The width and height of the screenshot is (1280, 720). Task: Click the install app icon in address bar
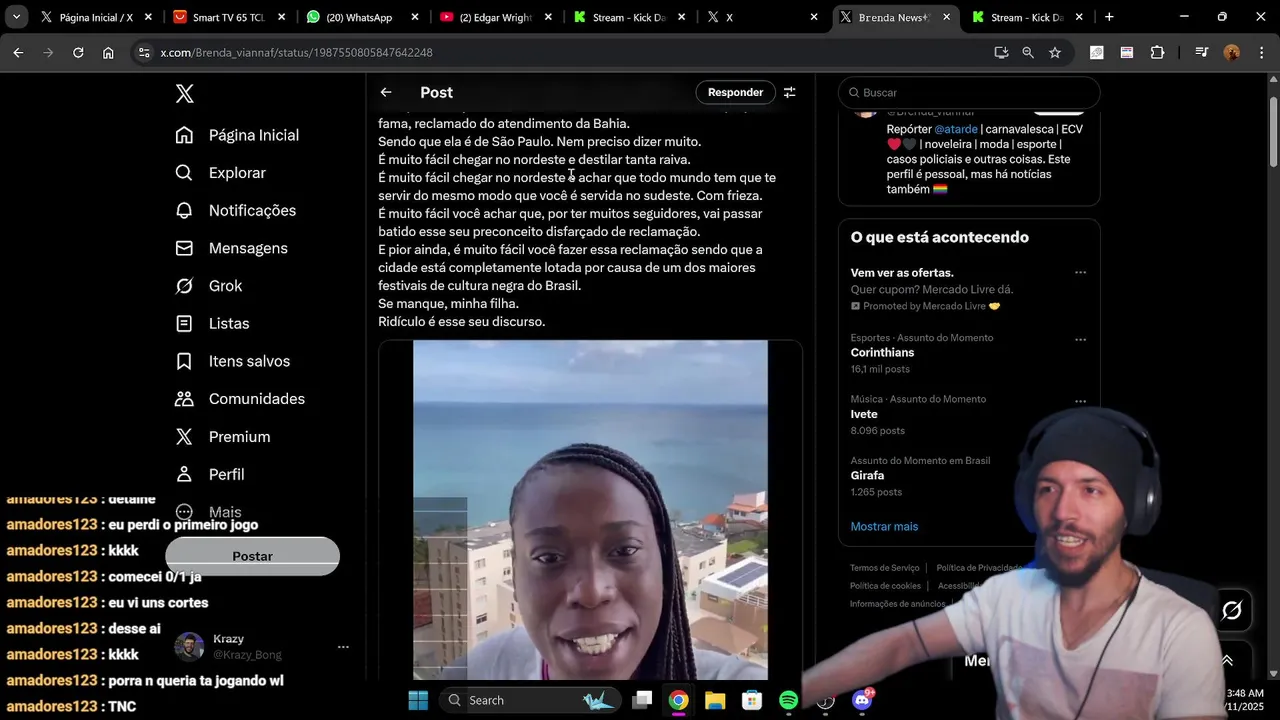click(1001, 52)
